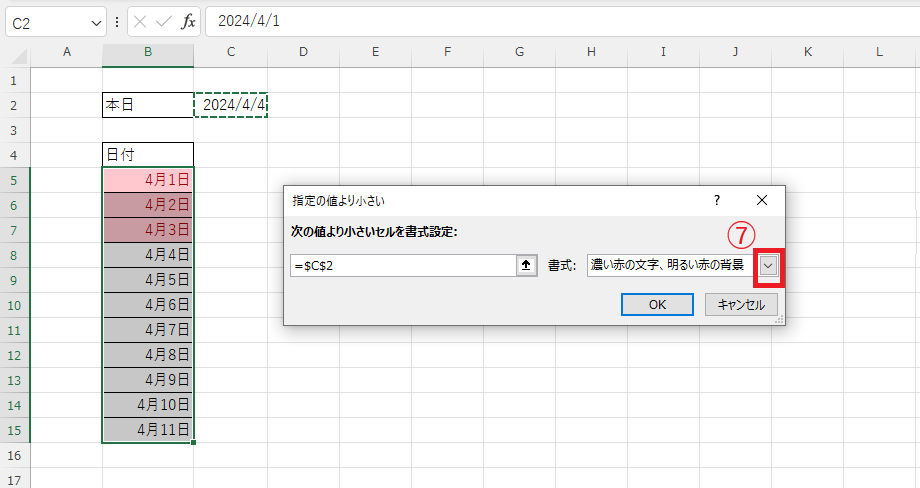Click the Name Box showing C2

(x=48, y=23)
